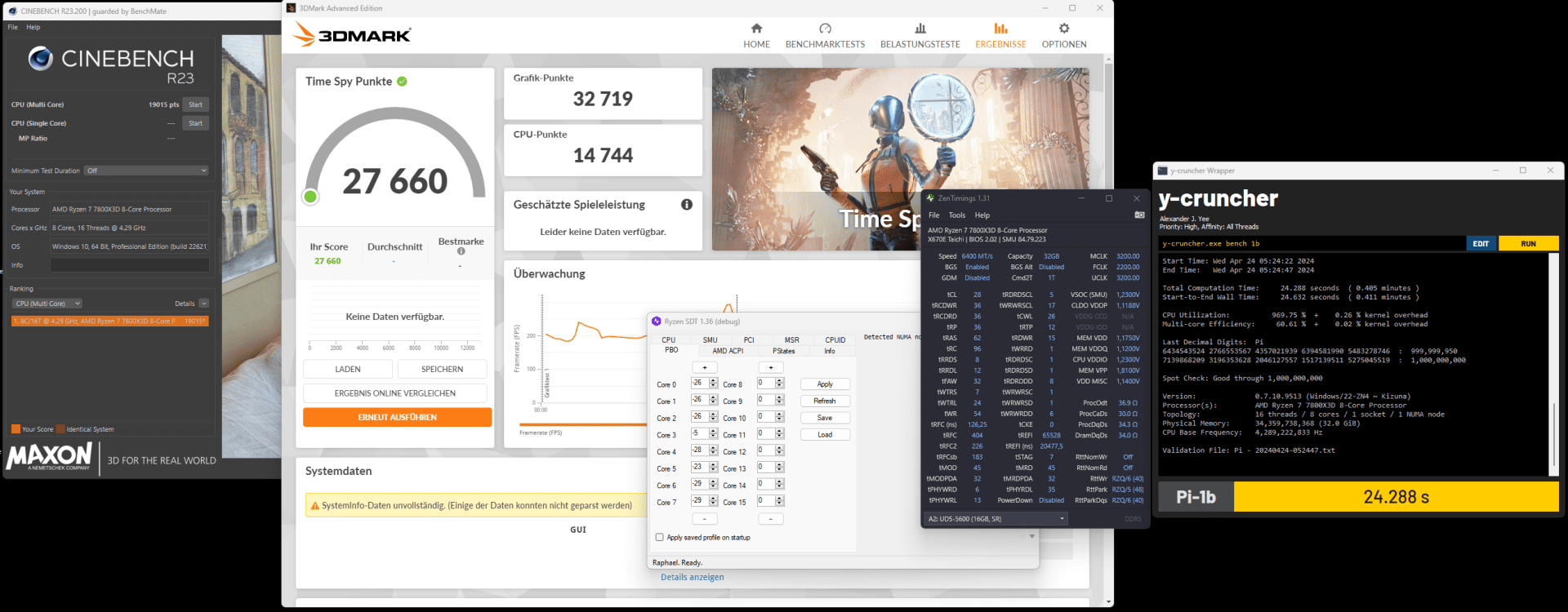Click 3DMark title bar app icon
1568x612 pixels.
click(x=291, y=8)
